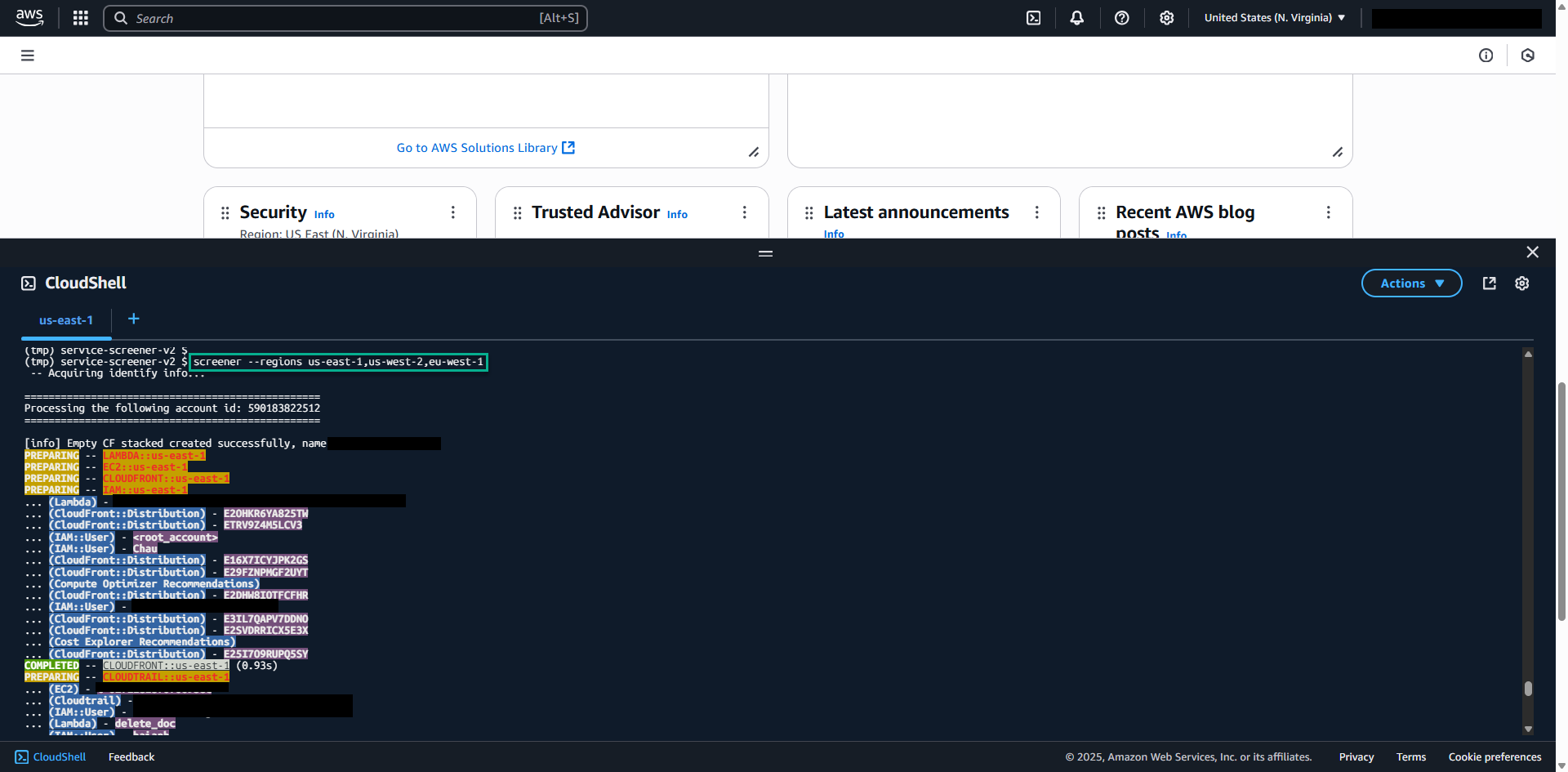This screenshot has height=772, width=1568.
Task: Open the account settings gear in top navigation
Action: (x=1166, y=17)
